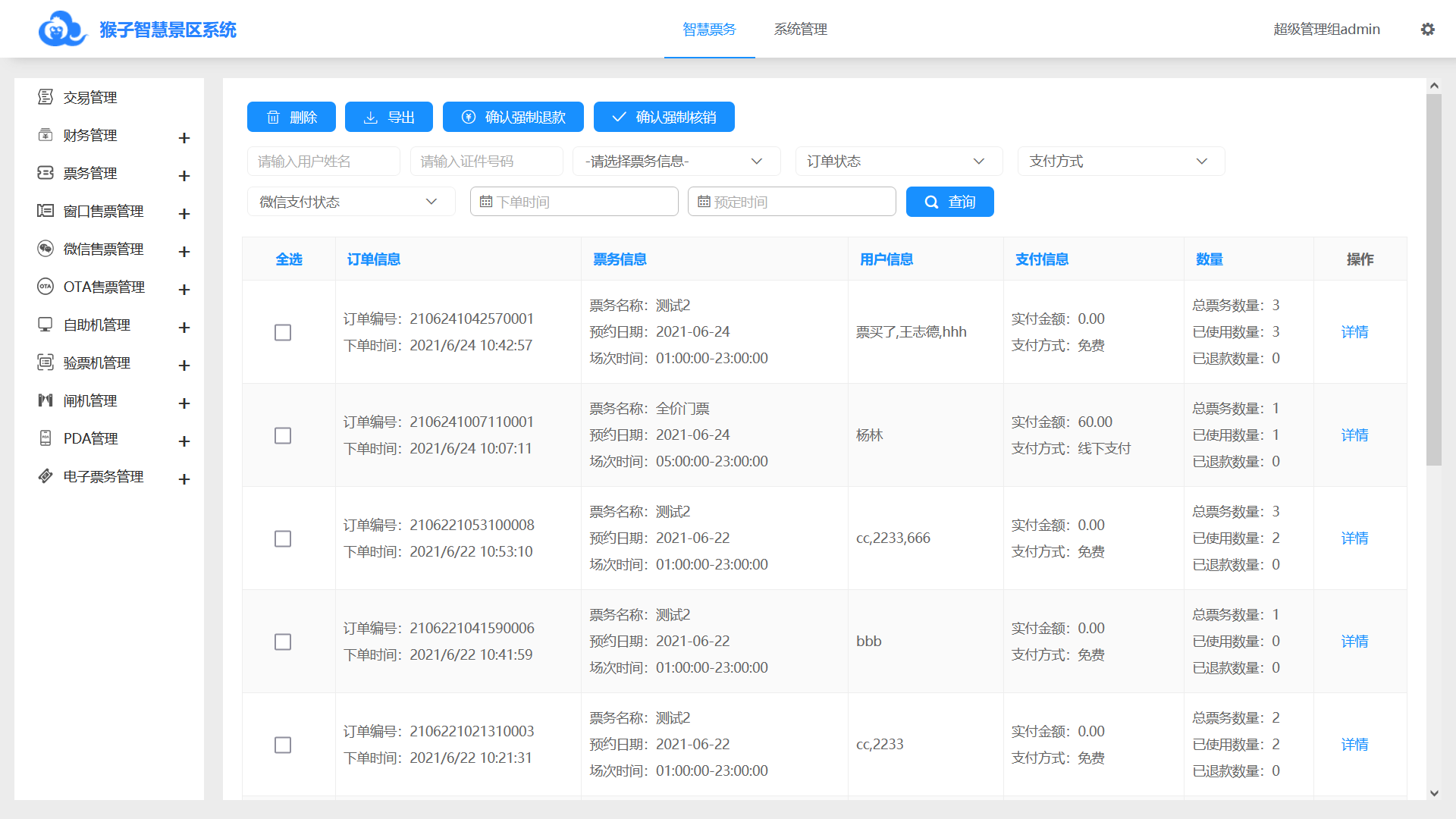
Task: Click the vertical scrollbar thumb
Action: click(x=1433, y=279)
